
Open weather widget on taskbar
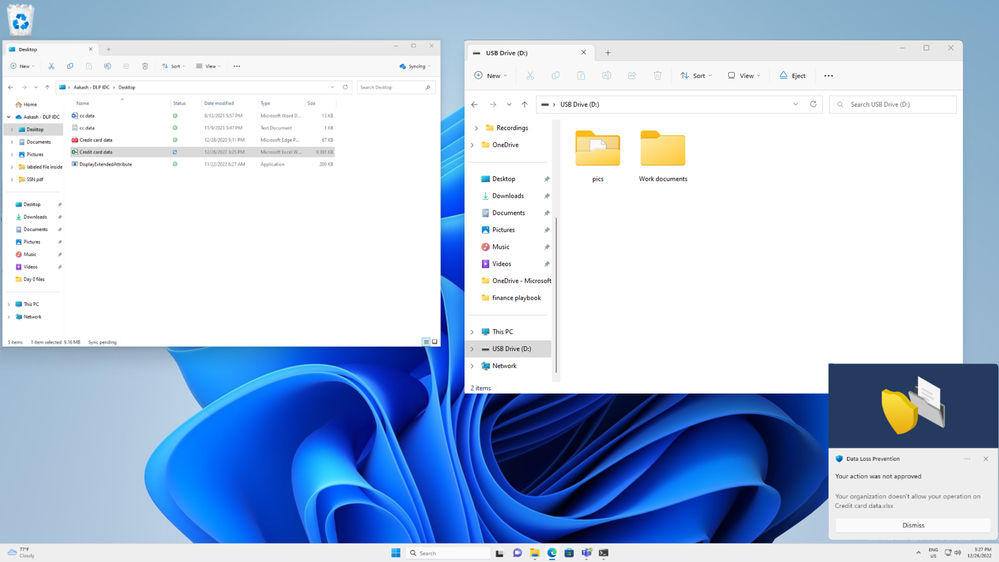point(21,552)
